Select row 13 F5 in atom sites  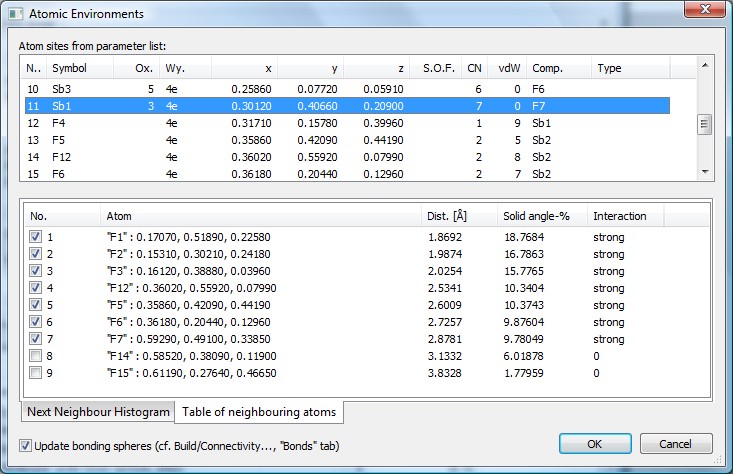tap(347, 140)
